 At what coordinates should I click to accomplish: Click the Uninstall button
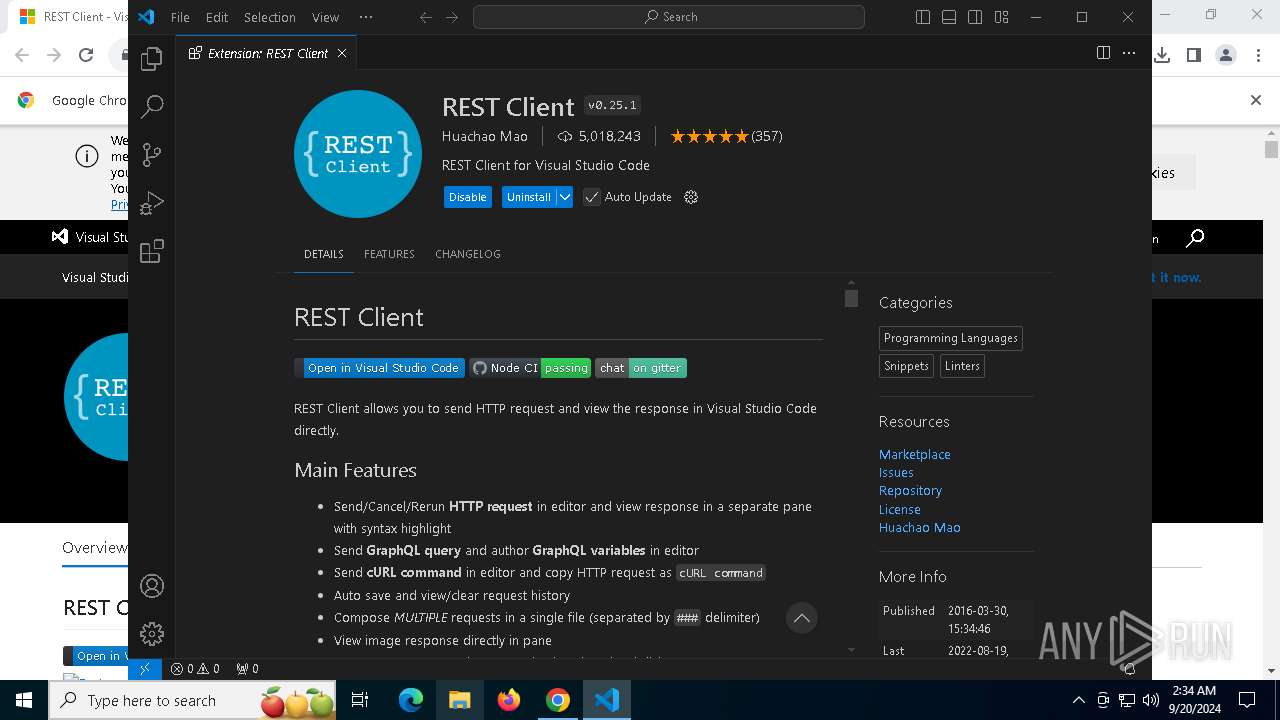[529, 197]
